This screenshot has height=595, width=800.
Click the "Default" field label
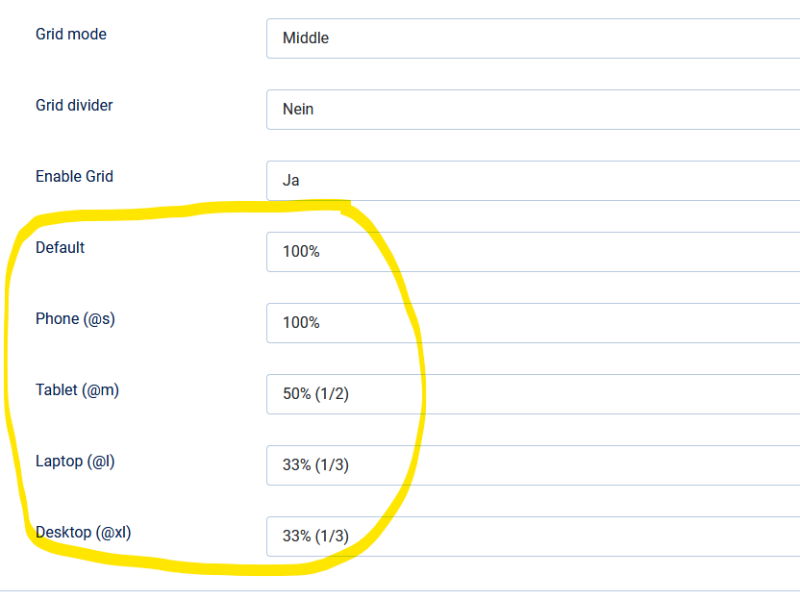60,247
